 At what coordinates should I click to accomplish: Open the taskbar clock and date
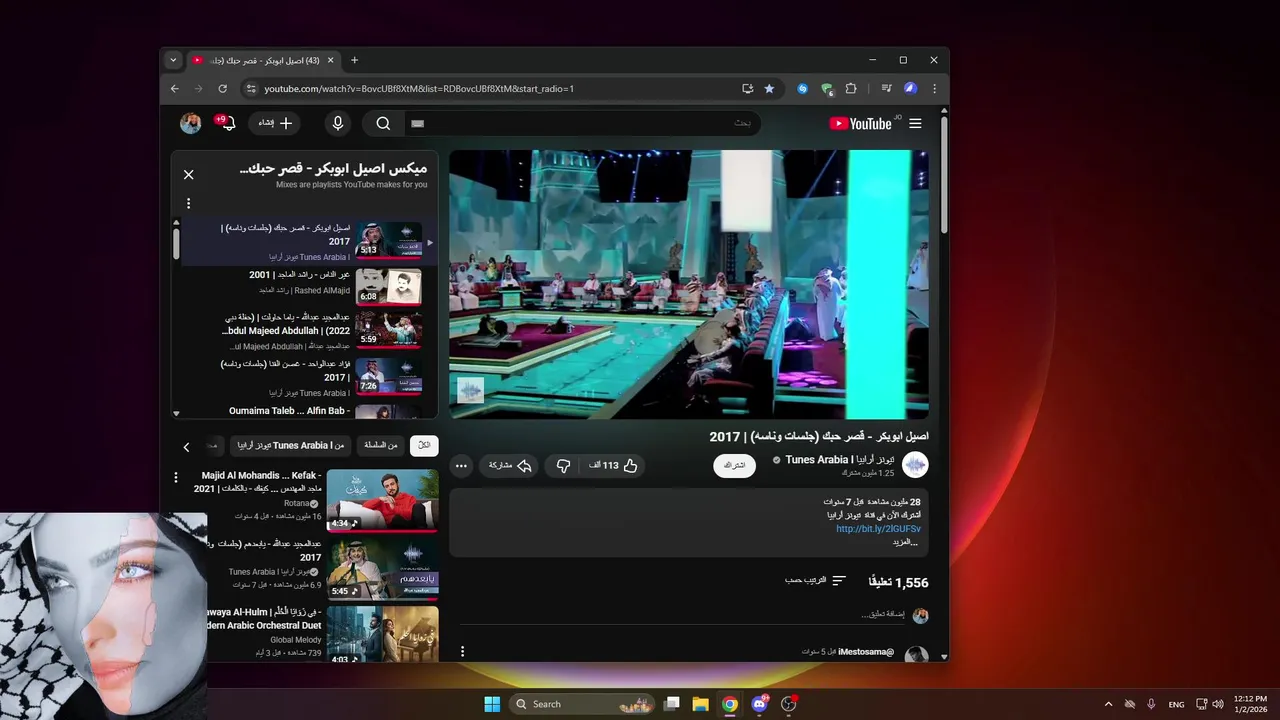1250,704
